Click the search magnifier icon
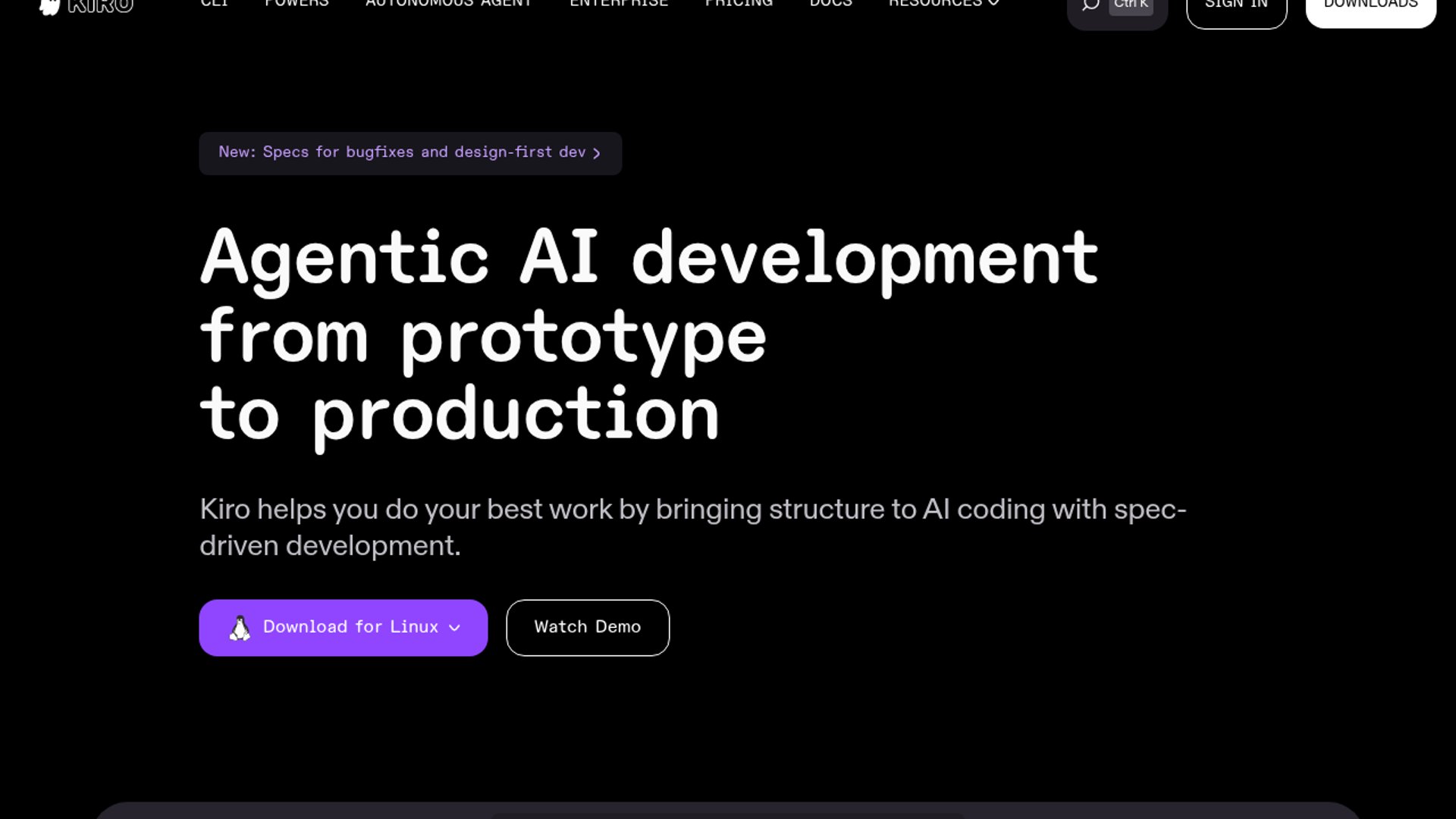1456x819 pixels. (x=1090, y=5)
